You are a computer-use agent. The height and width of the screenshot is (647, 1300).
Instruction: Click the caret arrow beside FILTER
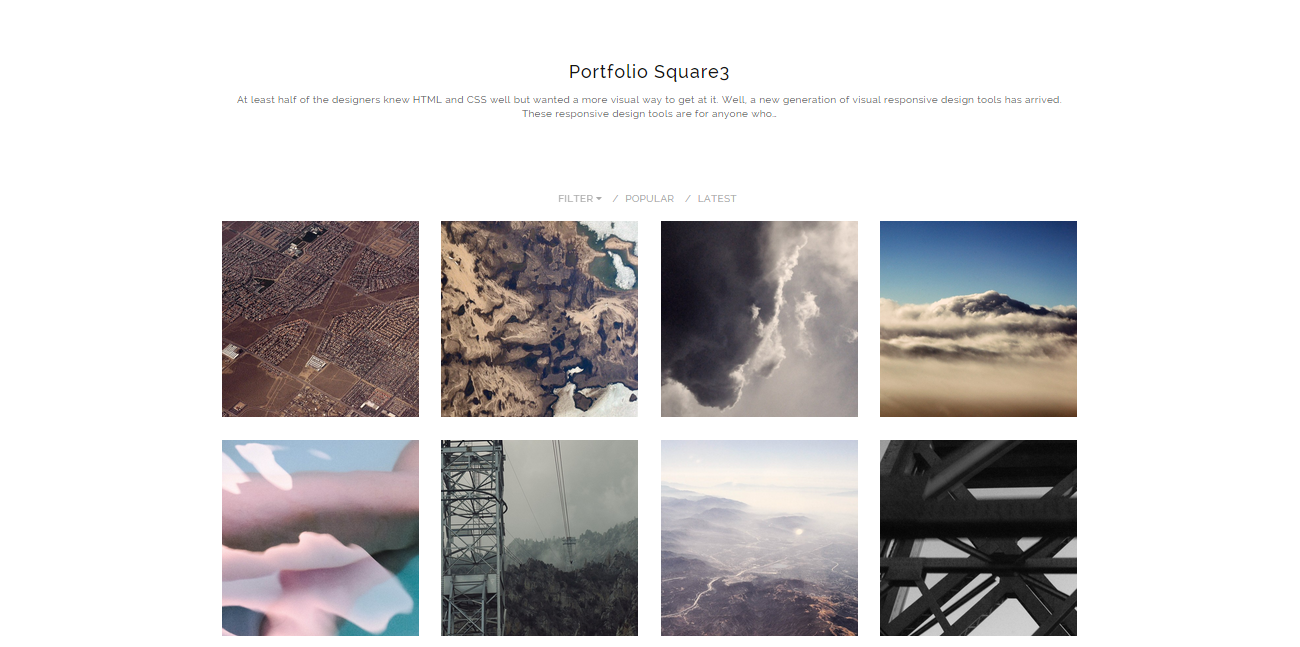[599, 199]
